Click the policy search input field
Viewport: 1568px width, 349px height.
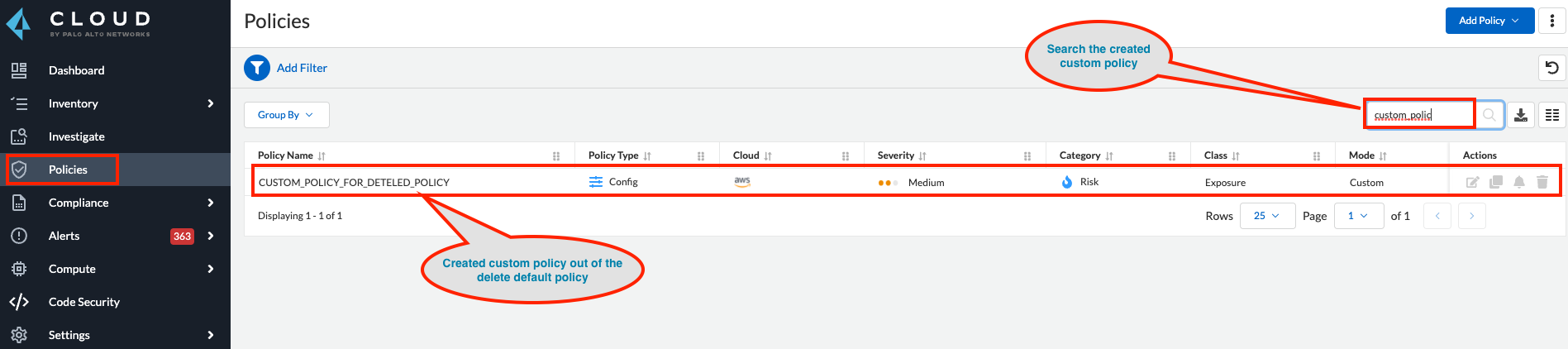click(x=1418, y=115)
